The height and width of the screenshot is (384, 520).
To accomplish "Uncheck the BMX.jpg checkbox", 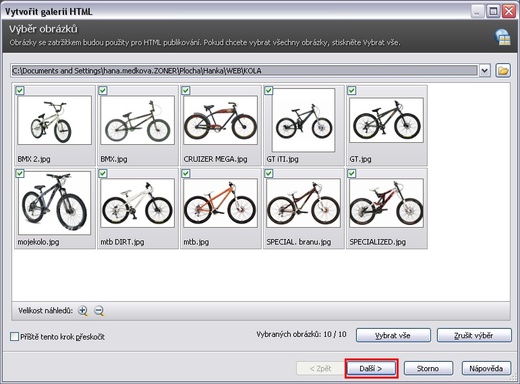I will coord(103,90).
